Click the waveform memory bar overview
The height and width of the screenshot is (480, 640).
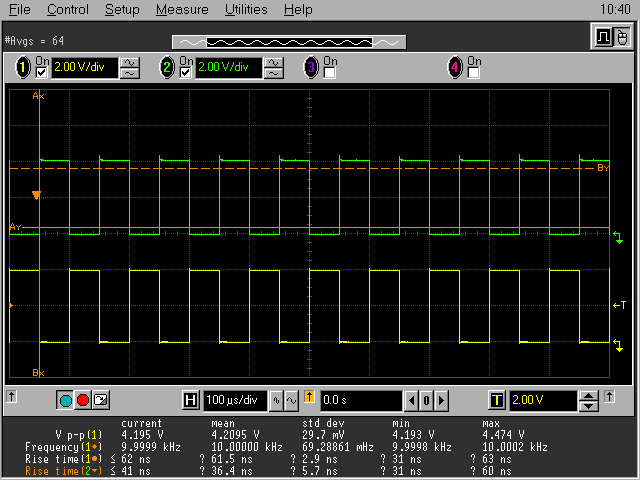(x=290, y=42)
